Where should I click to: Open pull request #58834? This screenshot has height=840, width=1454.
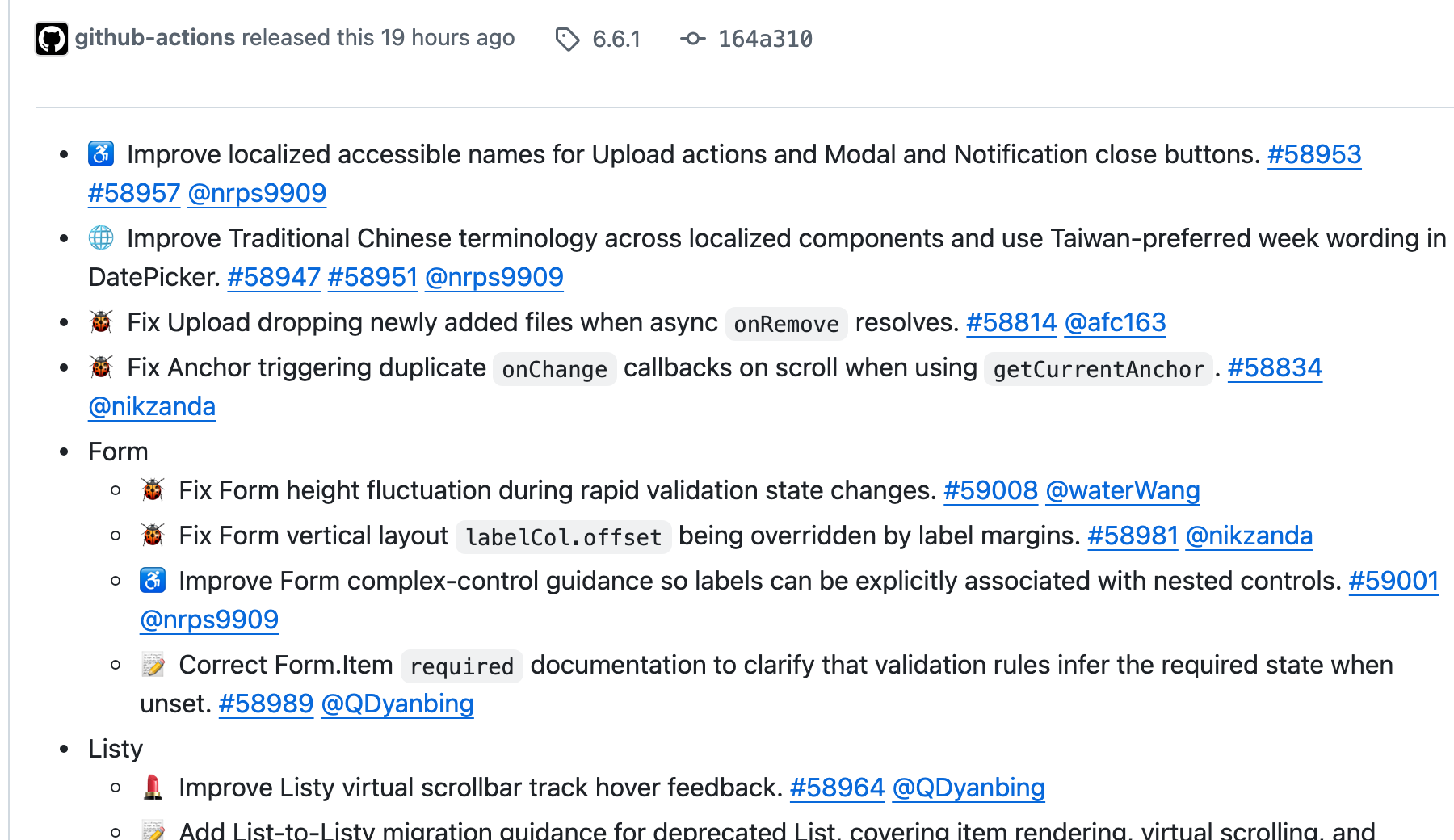tap(1275, 367)
